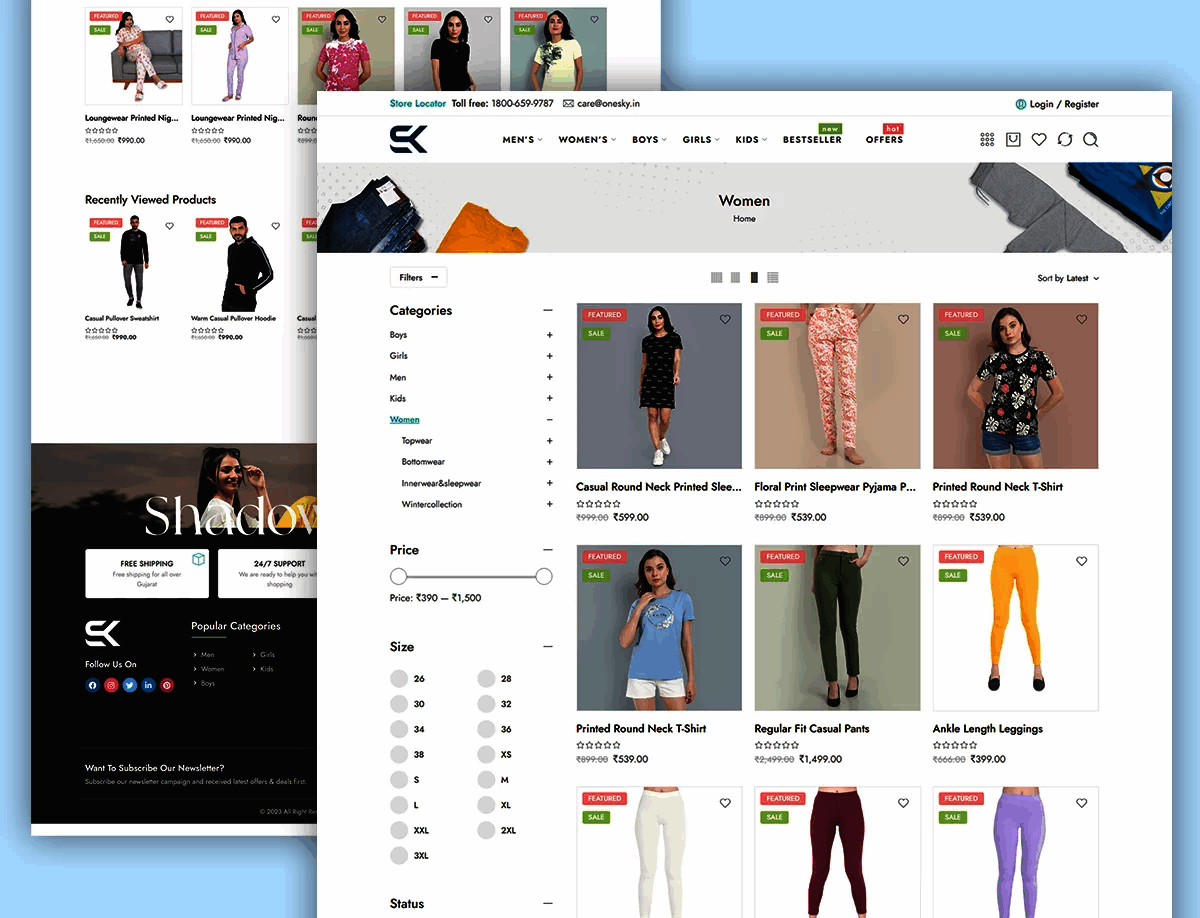The height and width of the screenshot is (918, 1200).
Task: Select size XS filter
Action: coord(486,754)
